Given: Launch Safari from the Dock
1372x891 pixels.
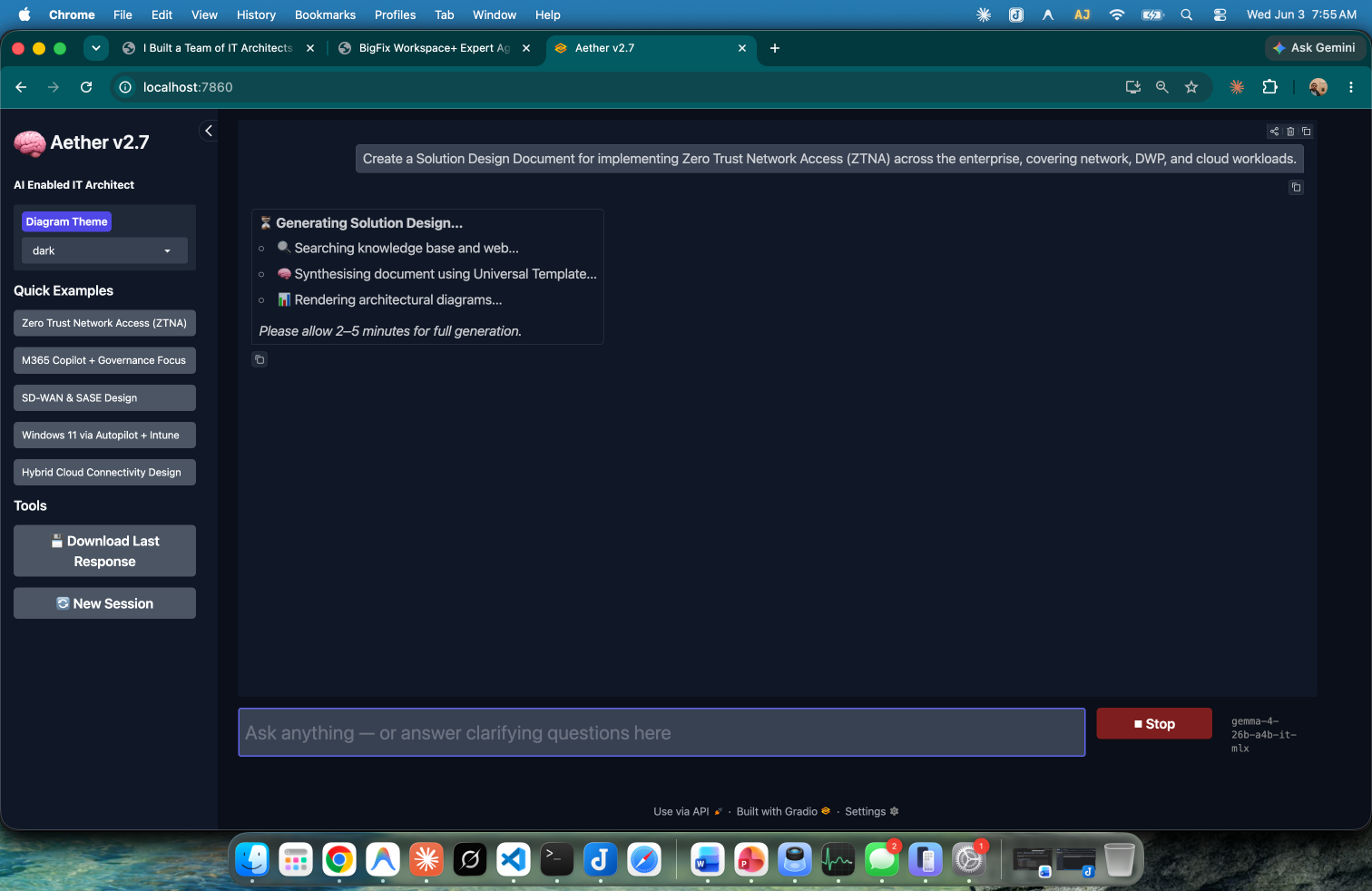Looking at the screenshot, I should click(644, 859).
